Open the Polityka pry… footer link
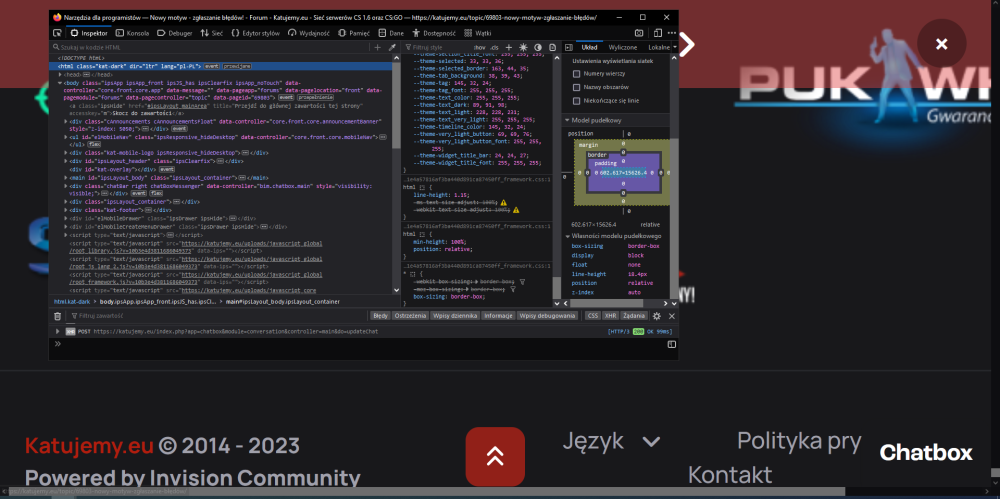The height and width of the screenshot is (499, 1000). coord(799,441)
